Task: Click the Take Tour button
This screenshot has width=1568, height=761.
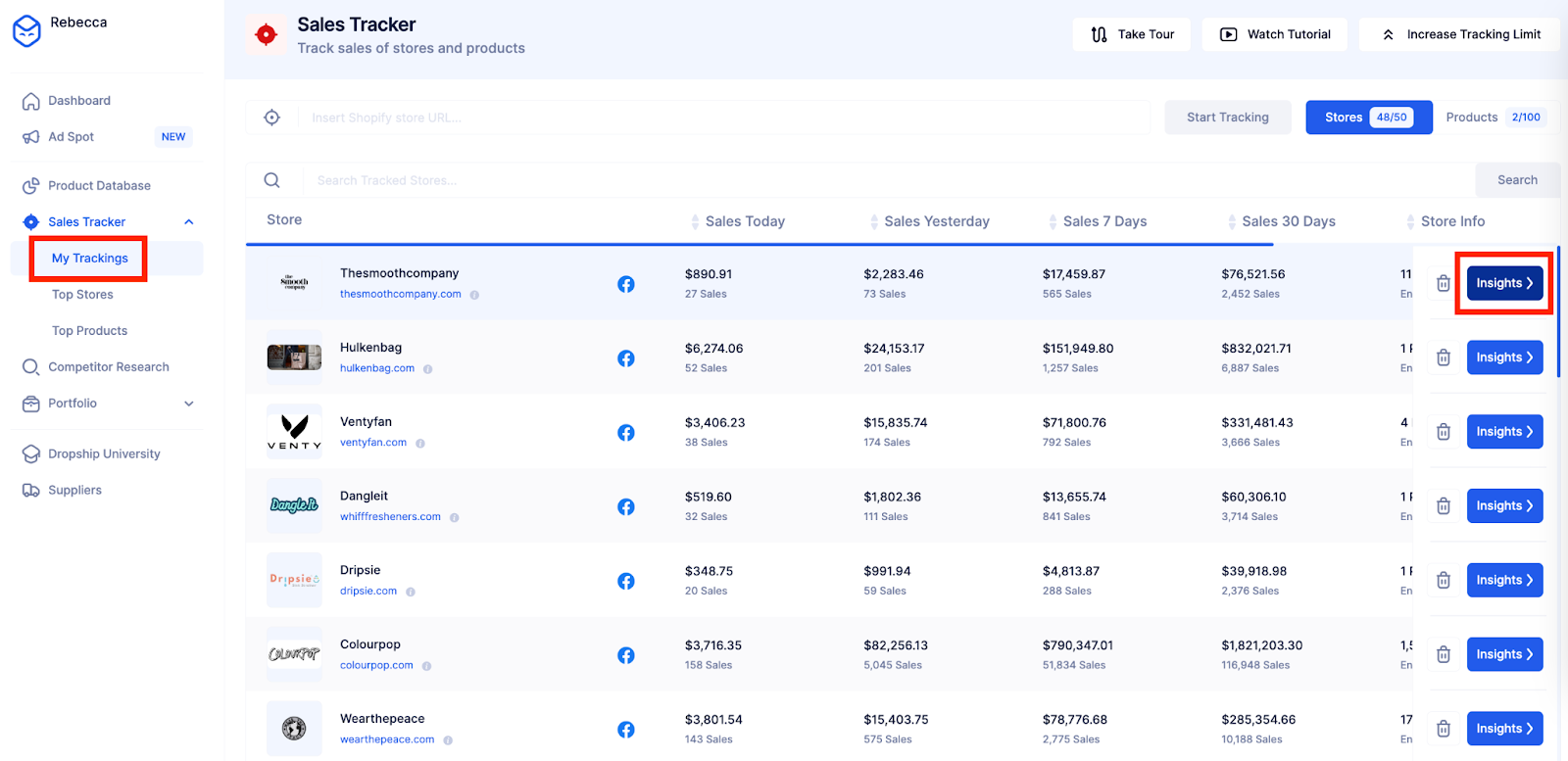Action: point(1132,34)
